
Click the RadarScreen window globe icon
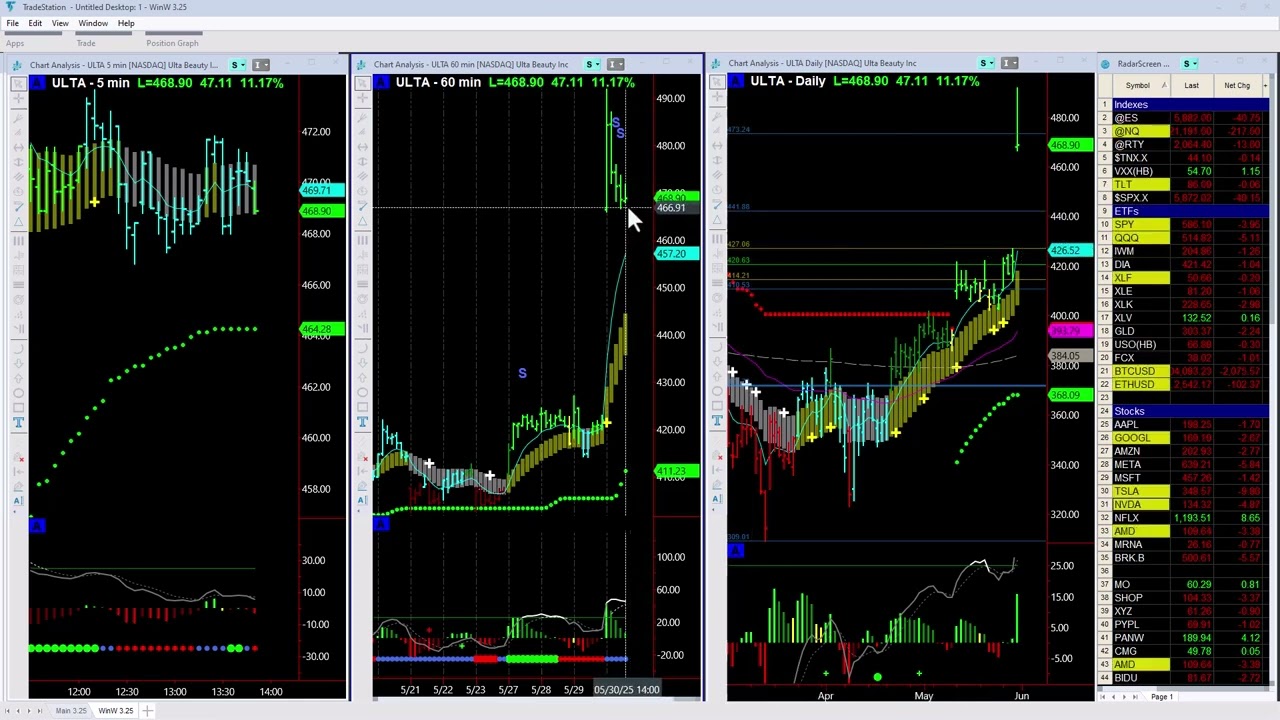(1105, 64)
